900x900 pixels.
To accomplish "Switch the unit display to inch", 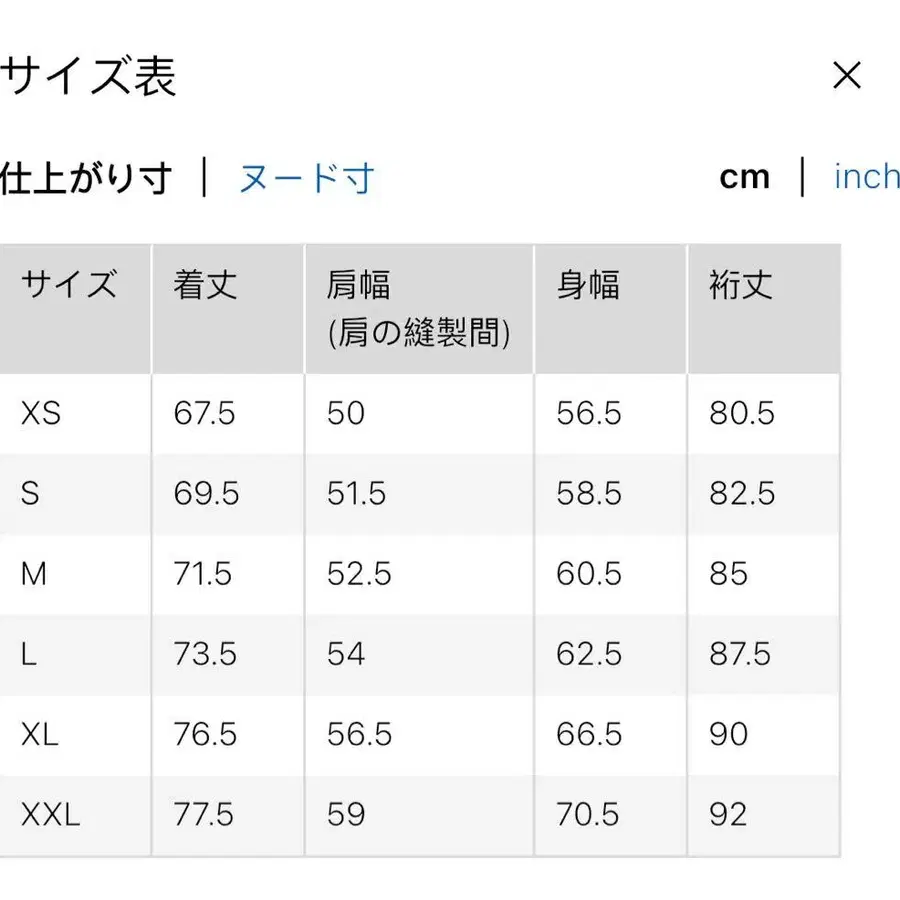I will point(865,176).
